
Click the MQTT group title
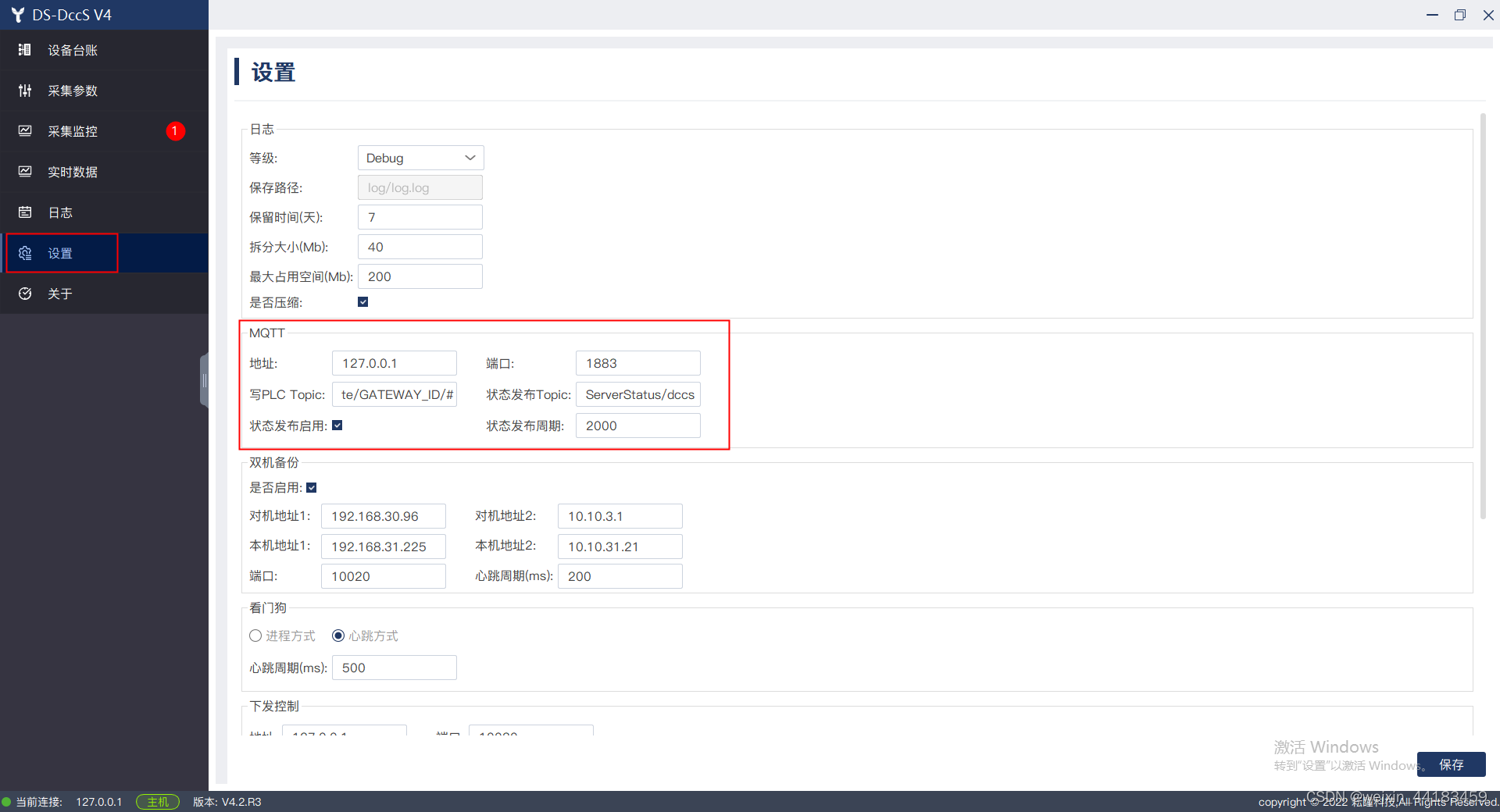coord(267,333)
